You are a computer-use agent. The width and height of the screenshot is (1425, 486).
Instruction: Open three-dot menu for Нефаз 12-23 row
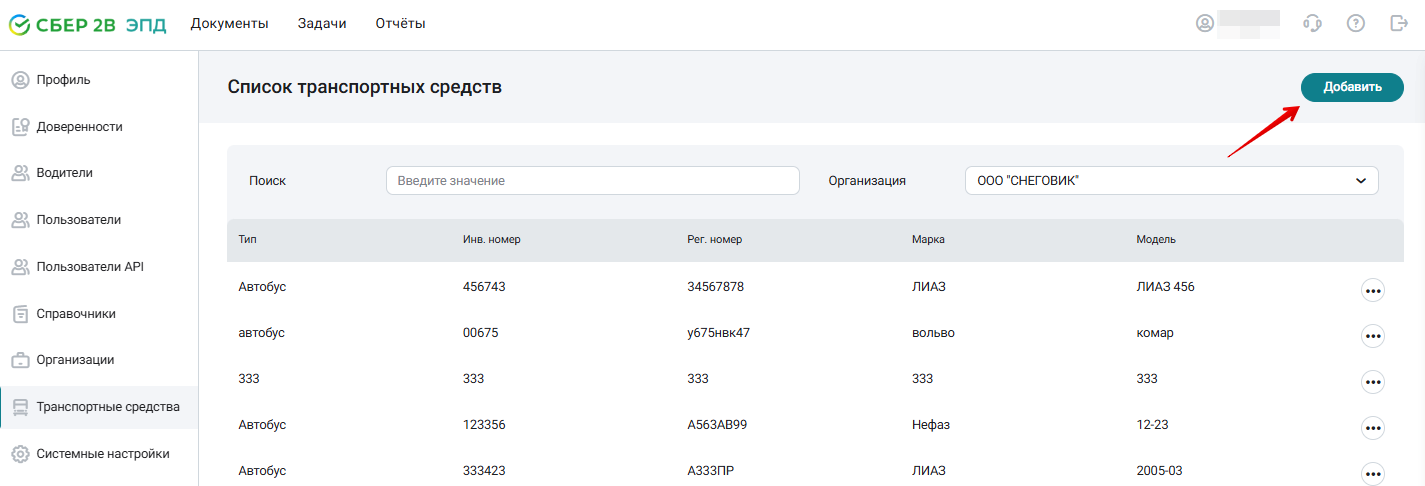click(x=1373, y=428)
